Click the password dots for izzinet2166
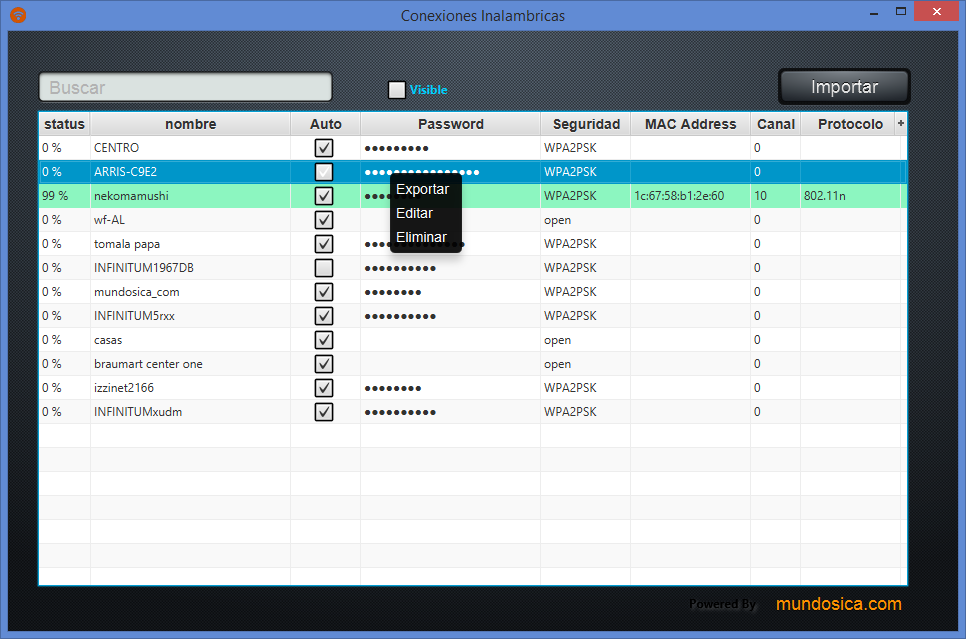This screenshot has height=639, width=966. pos(392,389)
